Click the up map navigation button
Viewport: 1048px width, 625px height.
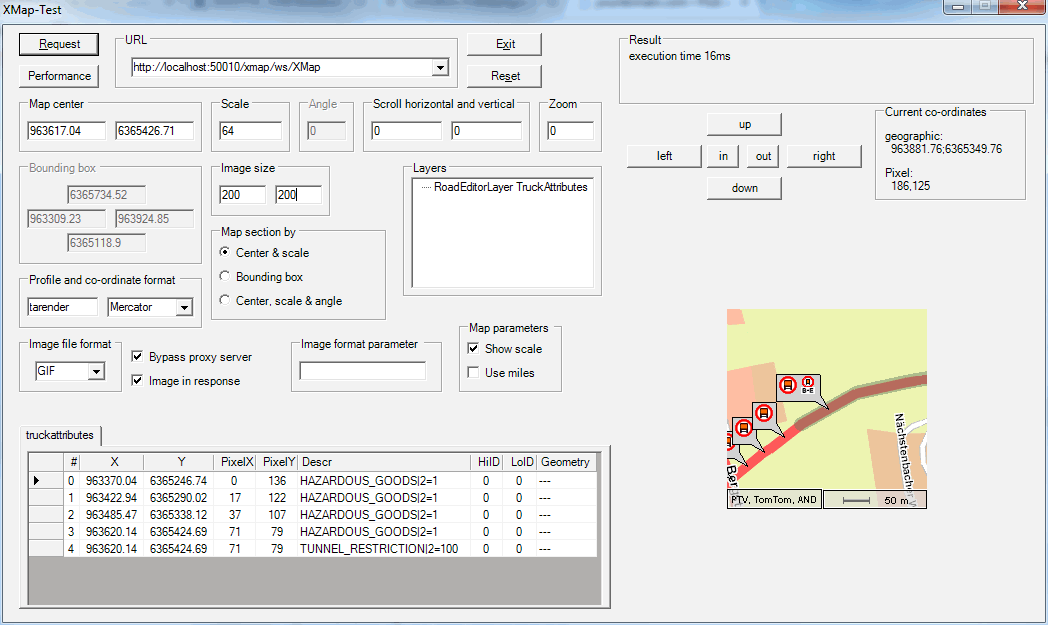(x=744, y=124)
